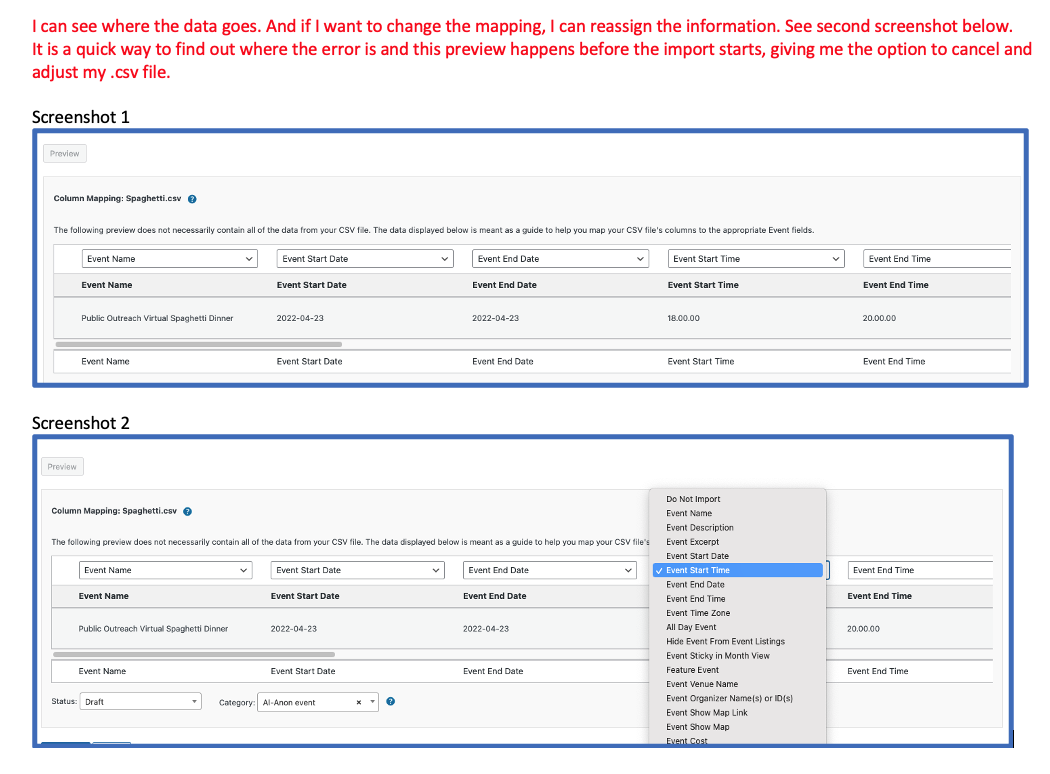This screenshot has height=774, width=1050.
Task: Click the bold Event Start Time header, Screenshot 1
Action: coord(703,285)
